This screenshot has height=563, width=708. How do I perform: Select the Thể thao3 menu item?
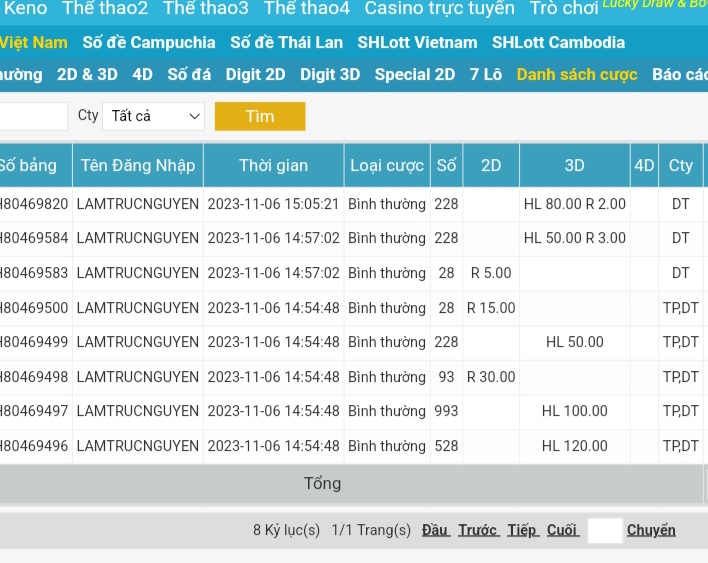pyautogui.click(x=206, y=9)
